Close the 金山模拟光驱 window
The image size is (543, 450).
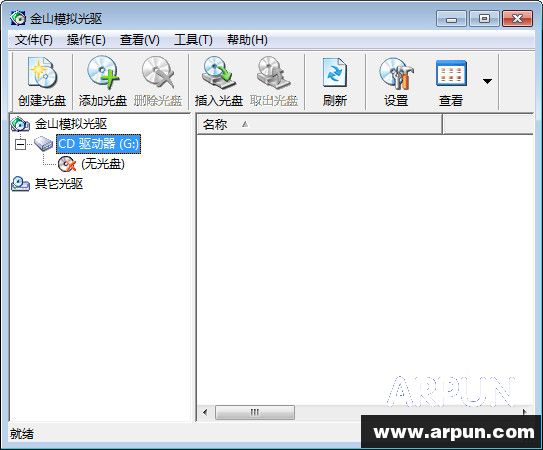click(x=517, y=19)
